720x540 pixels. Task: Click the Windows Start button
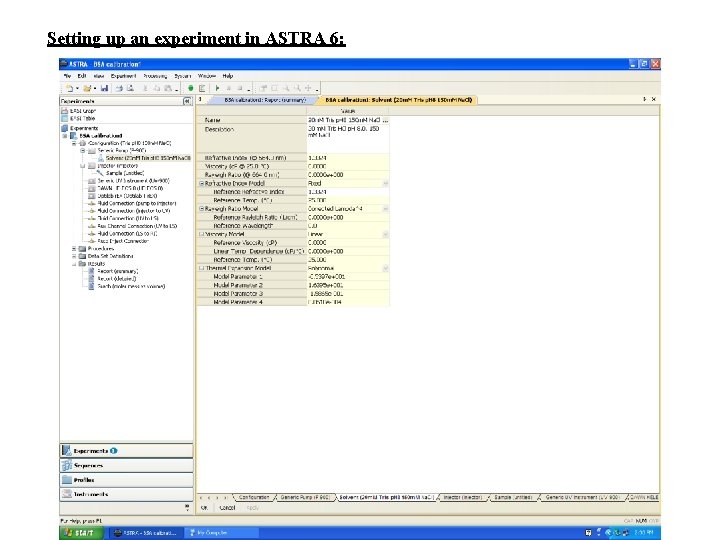(80, 533)
